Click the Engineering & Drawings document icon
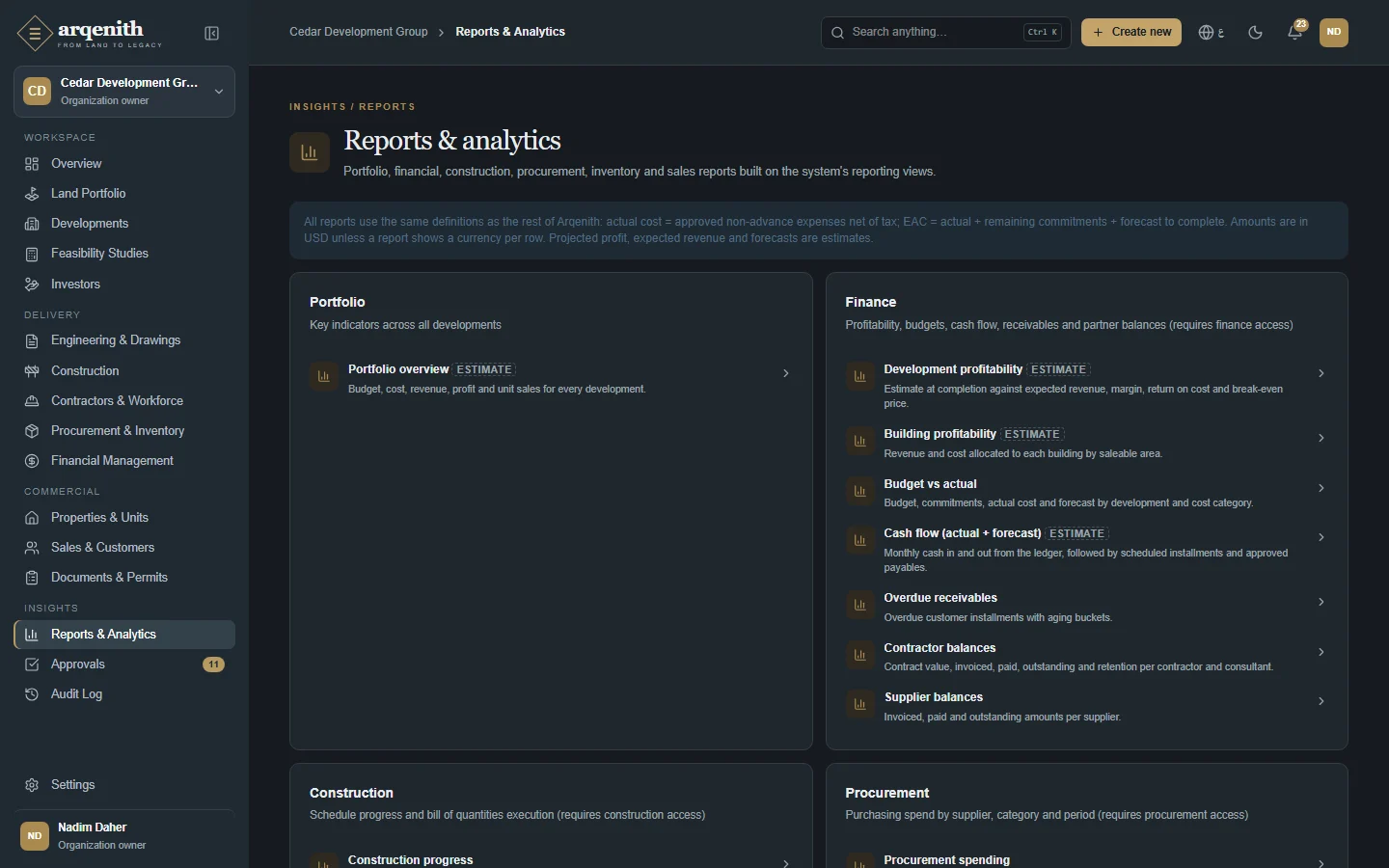This screenshot has width=1389, height=868. [32, 340]
